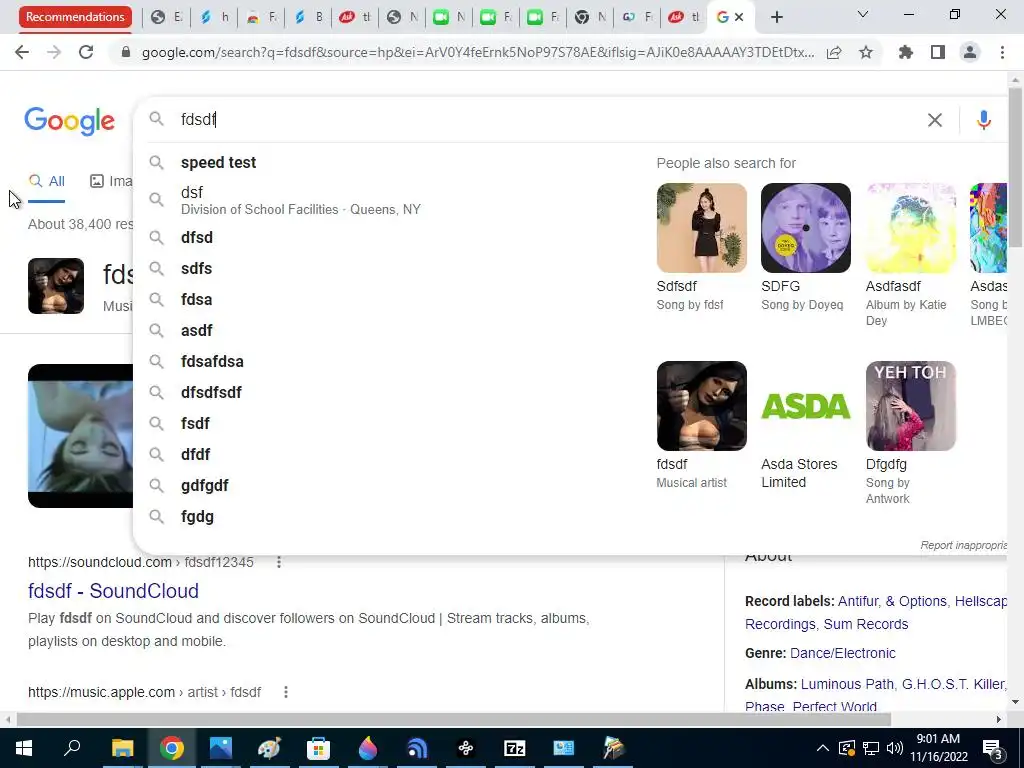
Task: Open the fdsdf - SoundCloud result
Action: click(x=113, y=591)
